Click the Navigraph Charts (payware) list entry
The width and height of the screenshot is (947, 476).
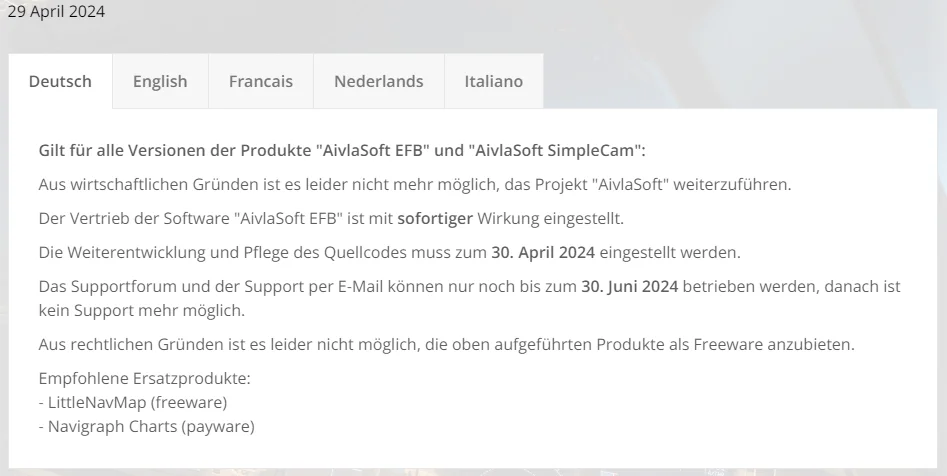click(x=147, y=426)
